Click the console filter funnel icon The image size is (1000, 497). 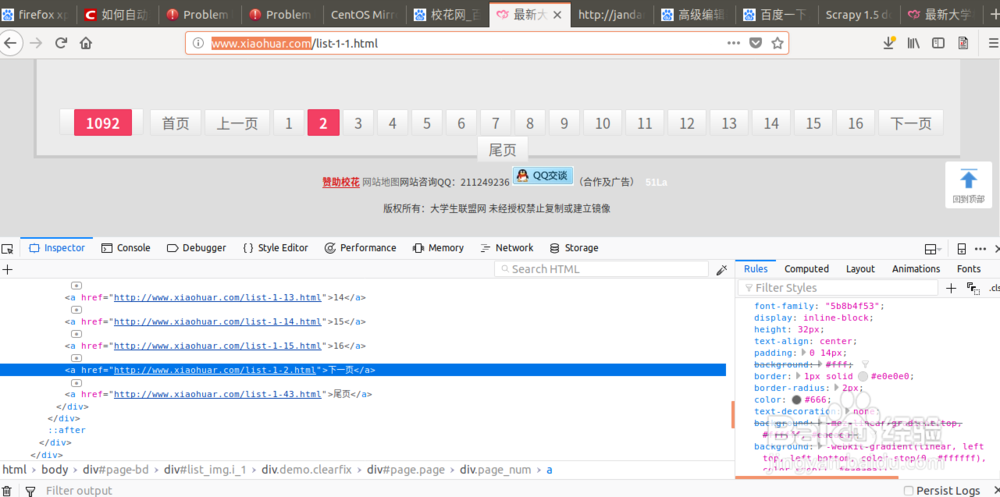coord(29,491)
